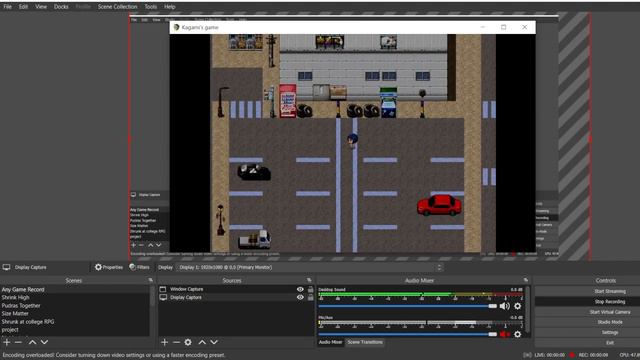Click the Kagami's game window title

point(200,27)
